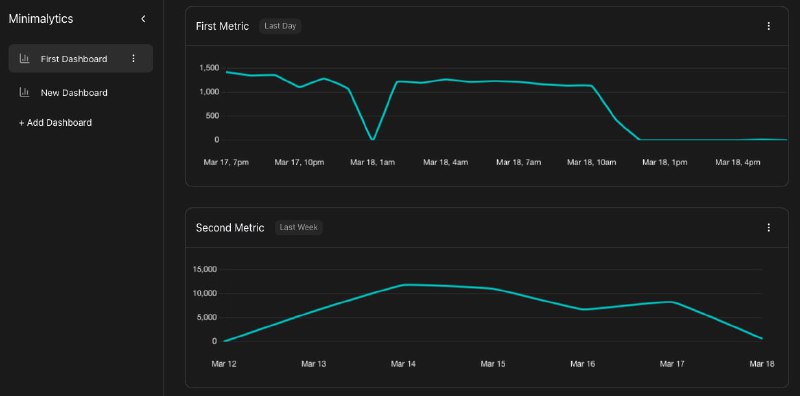This screenshot has width=800, height=396.
Task: Click the First Dashboard chart icon
Action: [24, 59]
